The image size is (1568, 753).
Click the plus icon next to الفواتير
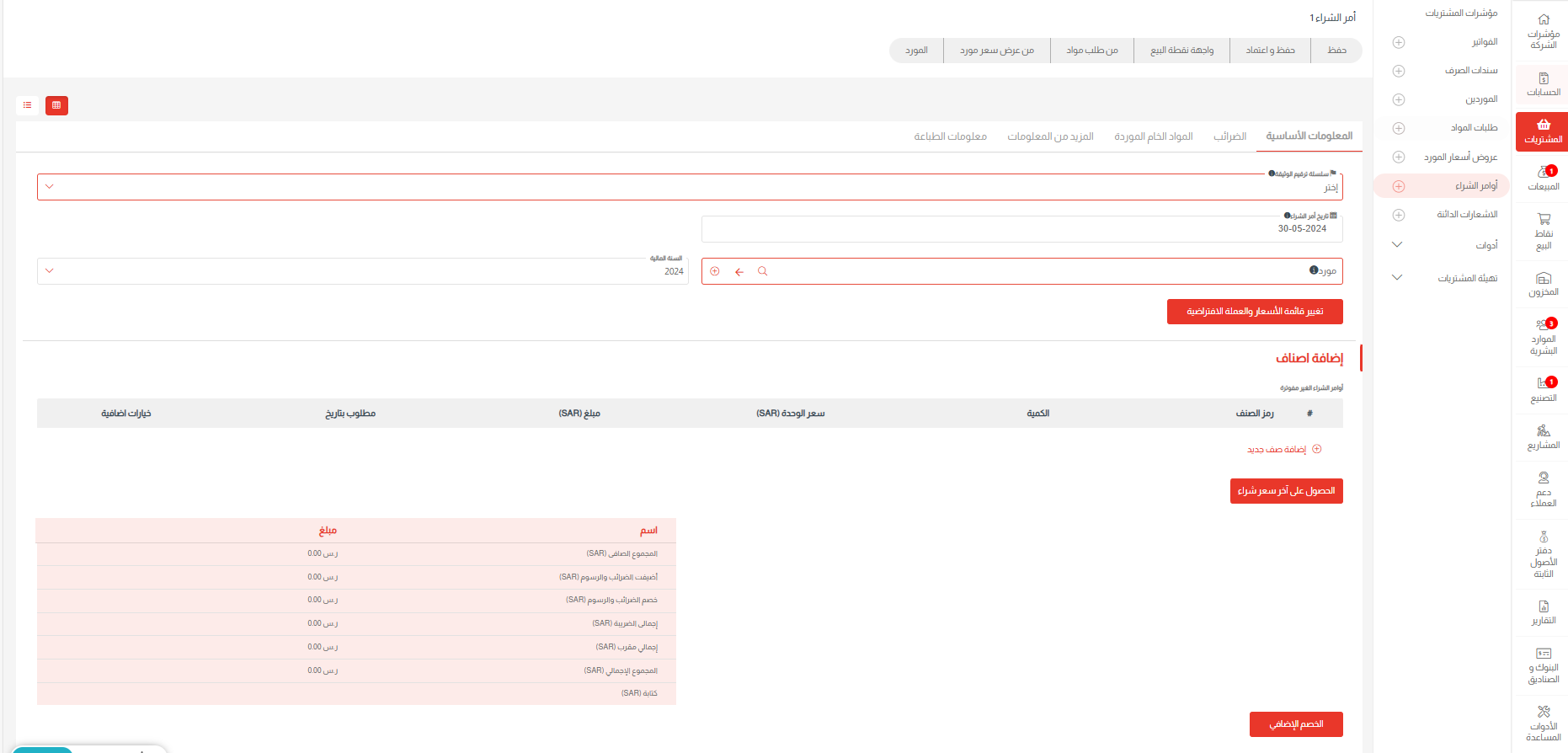click(1399, 42)
